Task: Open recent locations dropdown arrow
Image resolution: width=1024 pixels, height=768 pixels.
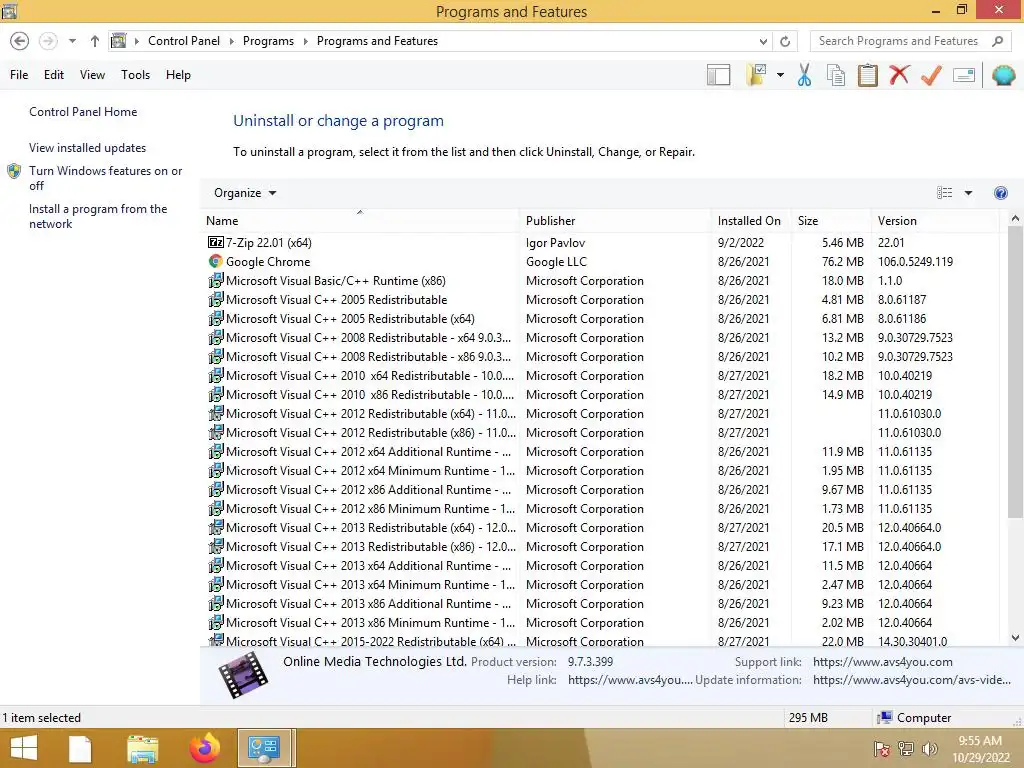Action: click(72, 41)
